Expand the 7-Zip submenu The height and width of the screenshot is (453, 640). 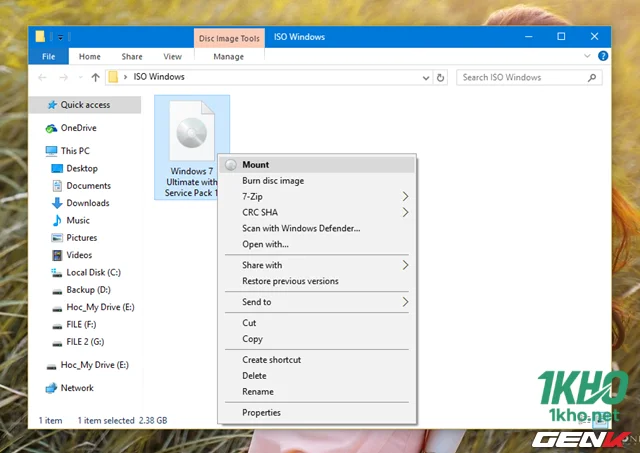[x=405, y=196]
